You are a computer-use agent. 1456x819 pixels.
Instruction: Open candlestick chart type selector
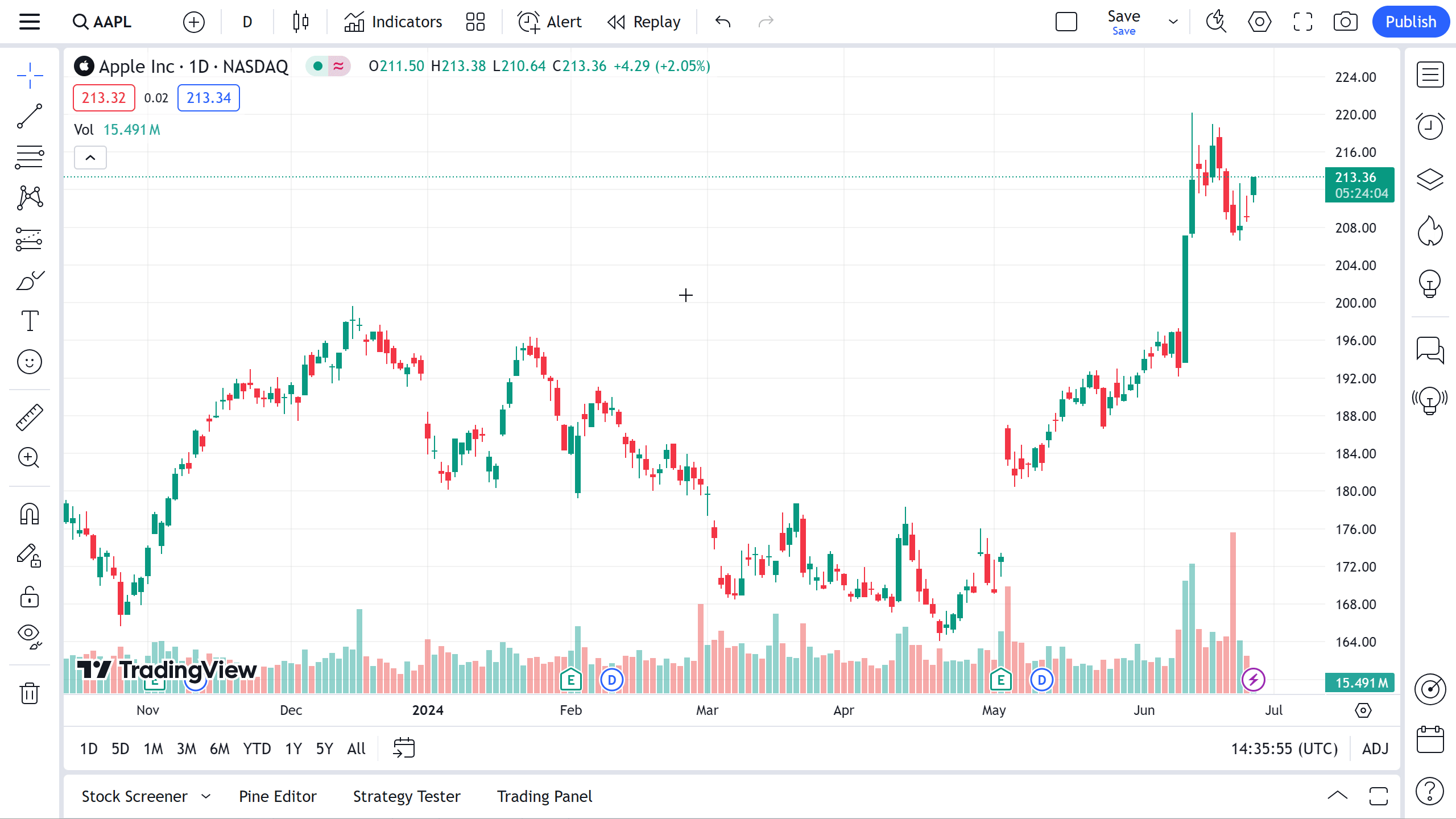point(301,22)
